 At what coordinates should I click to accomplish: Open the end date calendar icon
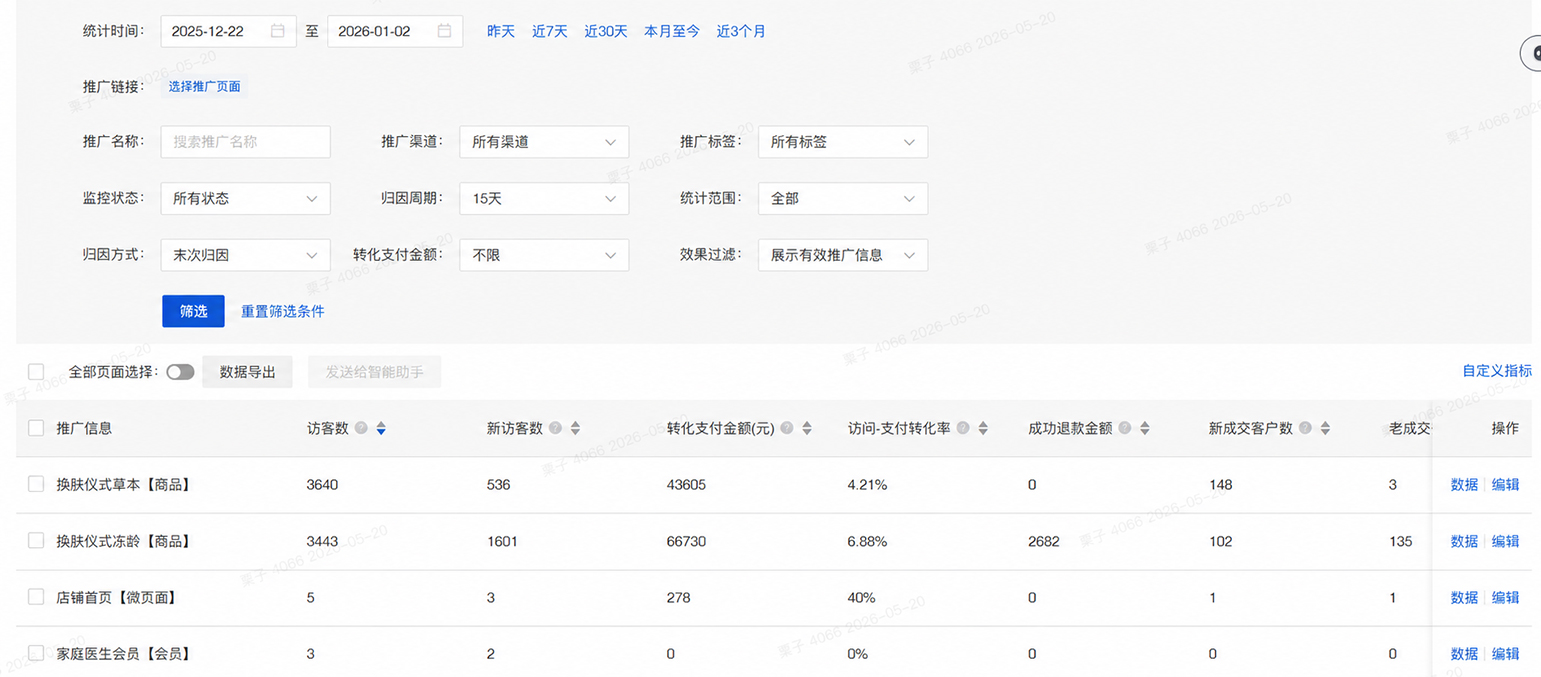[x=444, y=31]
